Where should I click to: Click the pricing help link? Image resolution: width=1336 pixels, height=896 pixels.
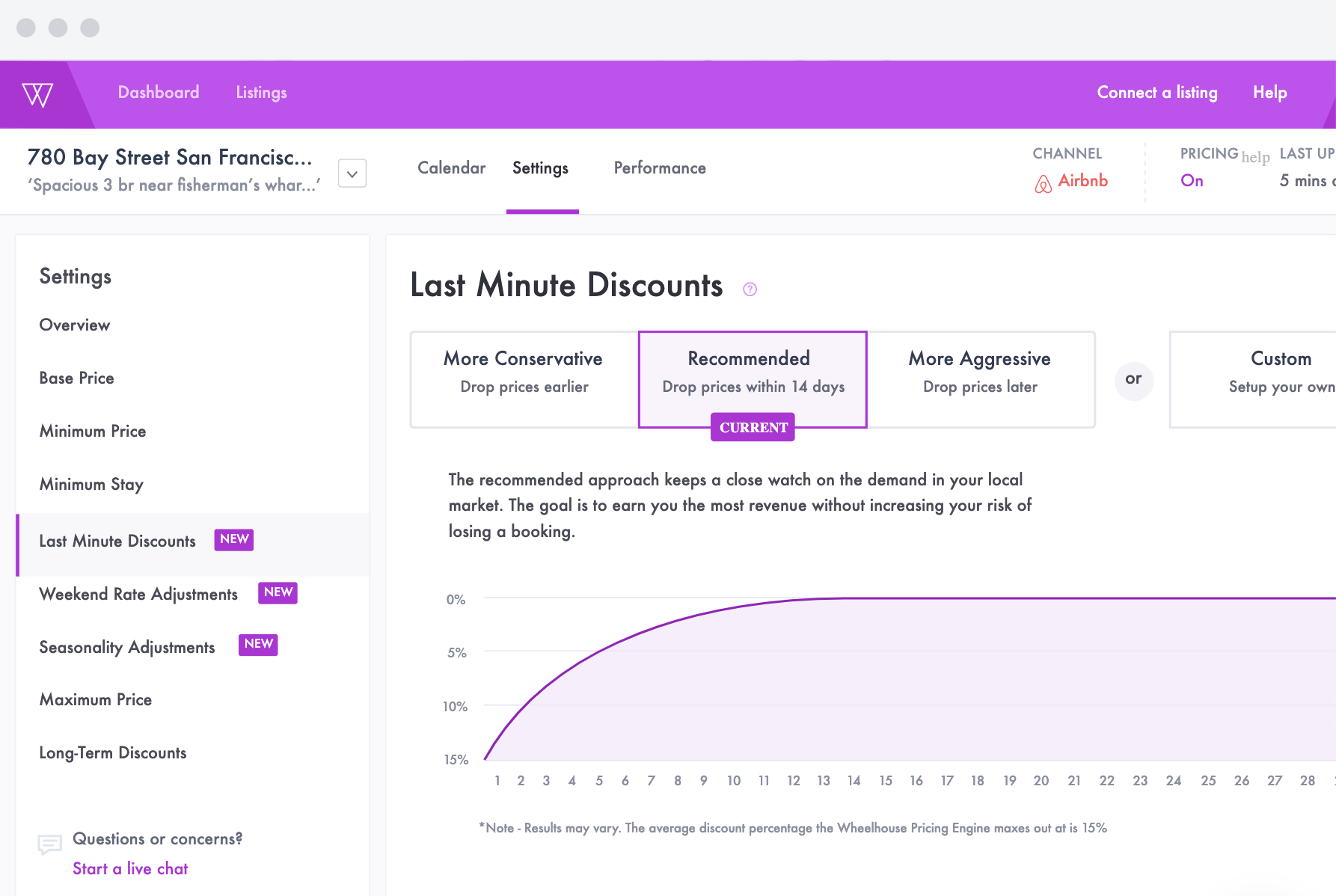tap(1256, 157)
